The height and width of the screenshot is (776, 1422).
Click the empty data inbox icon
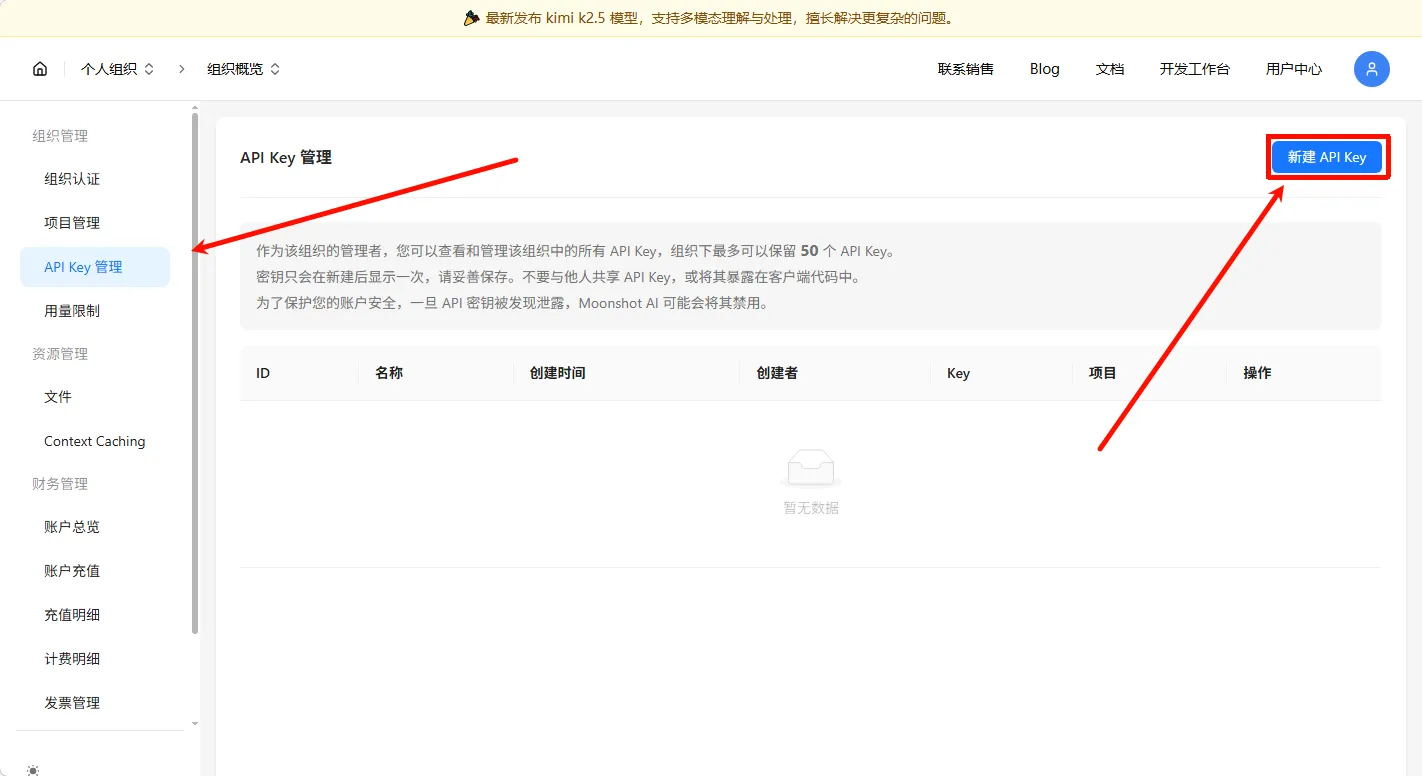(810, 469)
